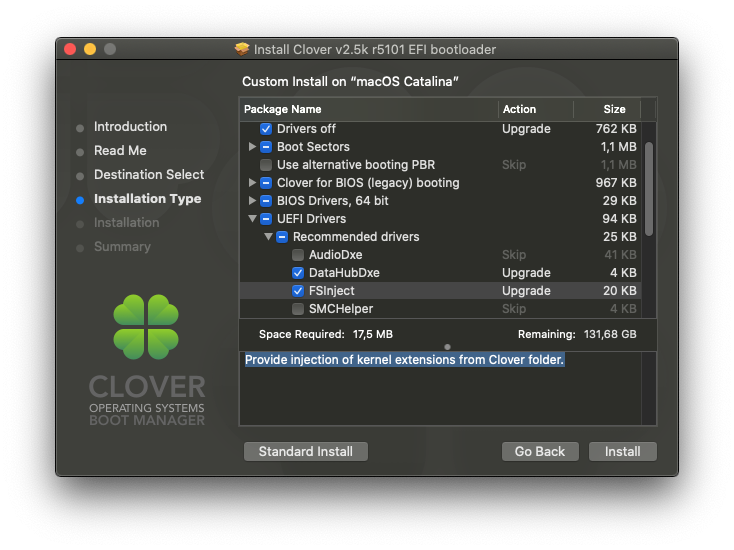Screen dimensions: 734x550
Task: Select the DataHubDxe row text
Action: tap(344, 273)
